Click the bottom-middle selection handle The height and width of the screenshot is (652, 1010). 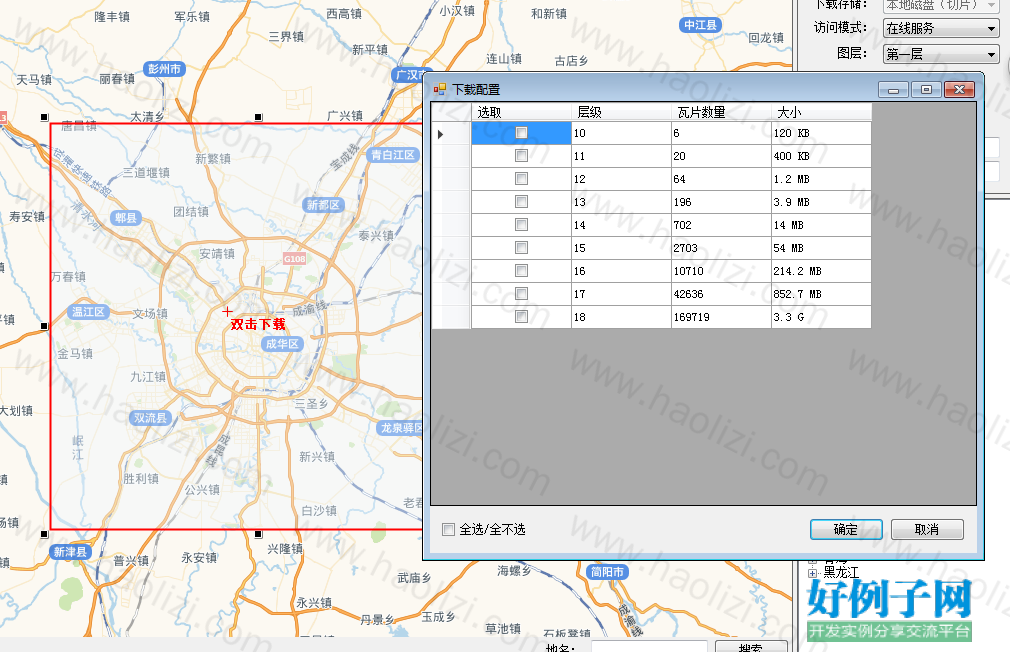[258, 534]
